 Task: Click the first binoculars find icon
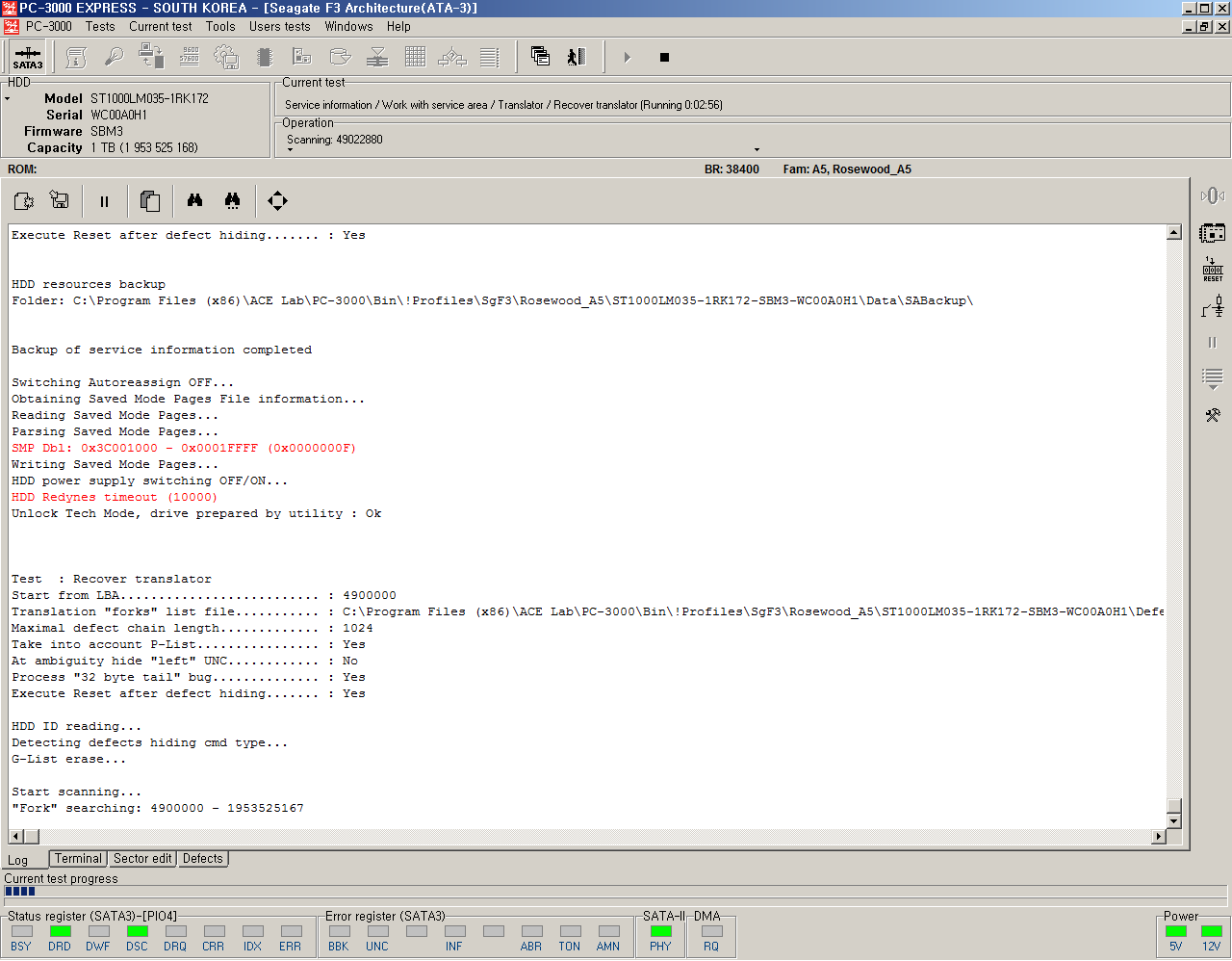point(194,200)
